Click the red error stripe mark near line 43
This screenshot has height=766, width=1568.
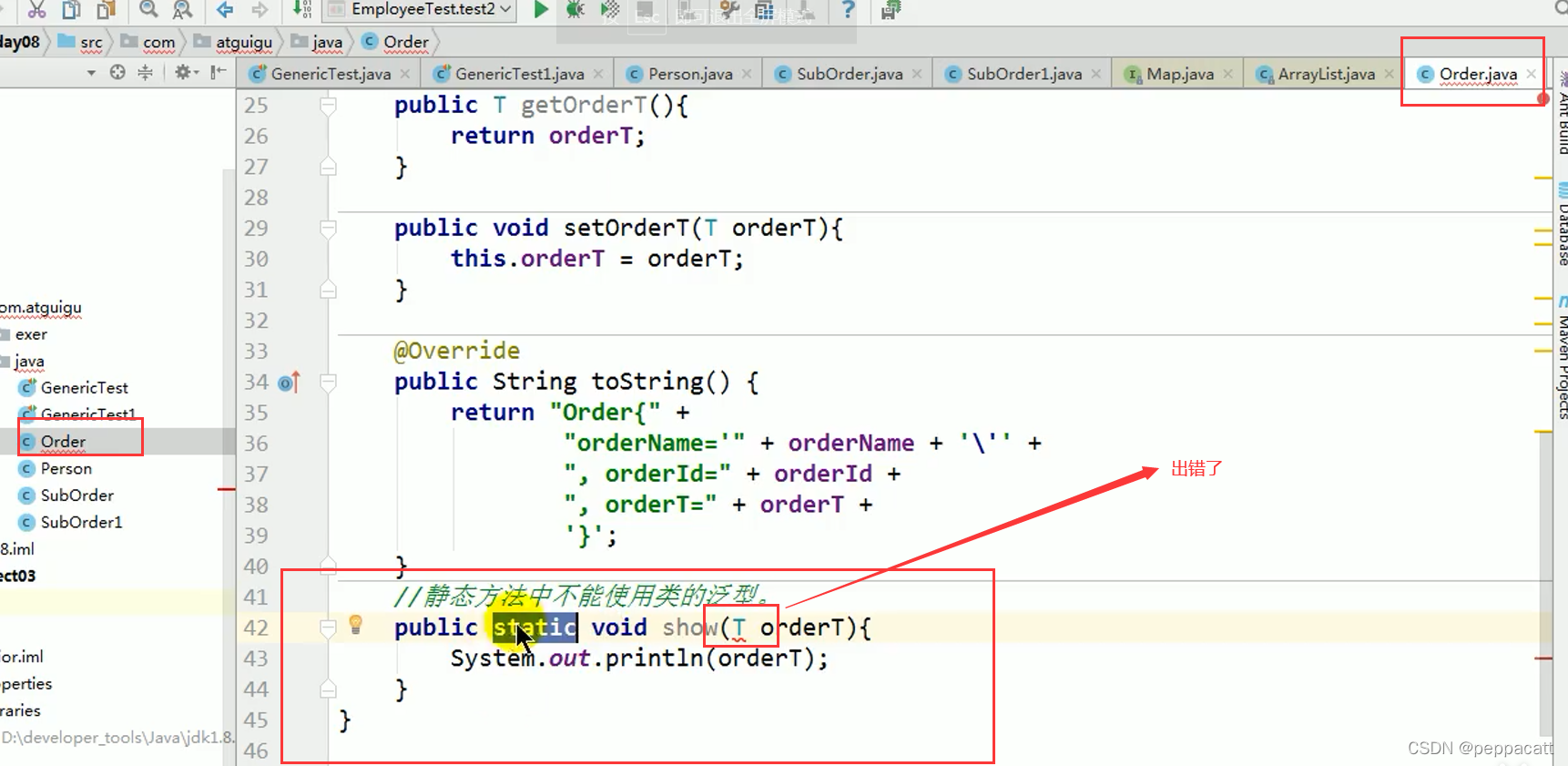(x=1543, y=658)
